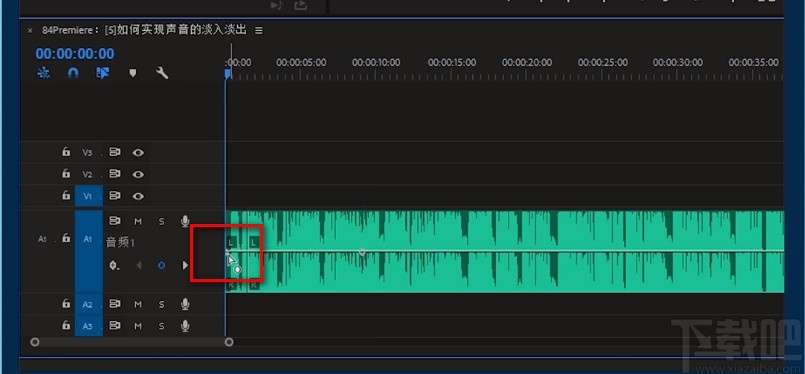Screen dimensions: 805x374
Task: Hide track V3 output eye
Action: tap(138, 153)
